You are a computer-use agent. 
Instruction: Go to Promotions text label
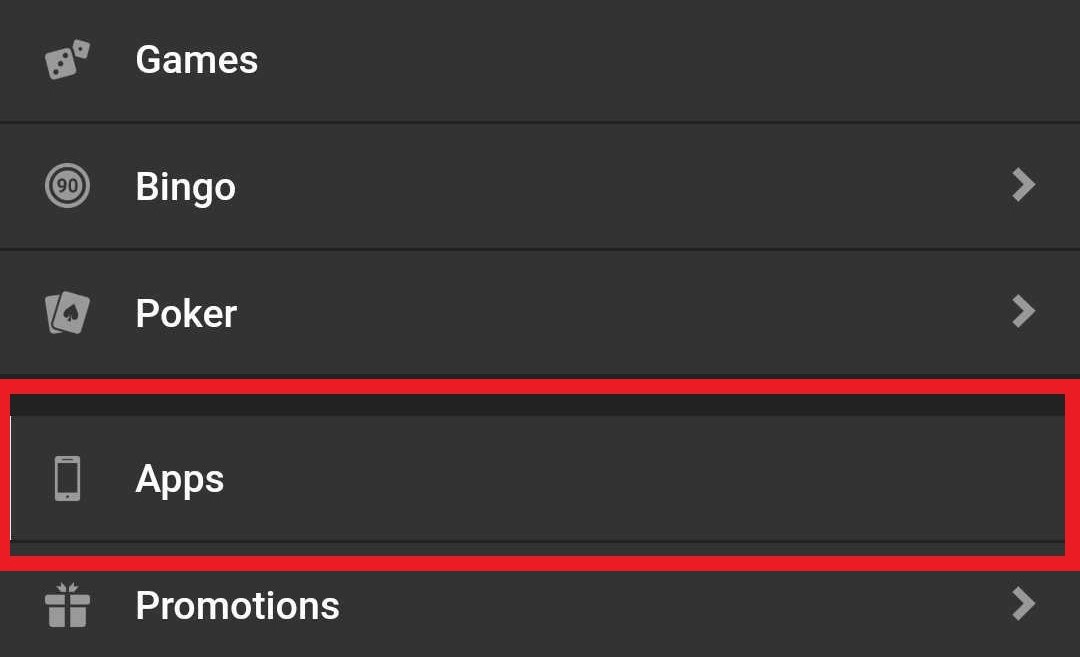[x=238, y=606]
